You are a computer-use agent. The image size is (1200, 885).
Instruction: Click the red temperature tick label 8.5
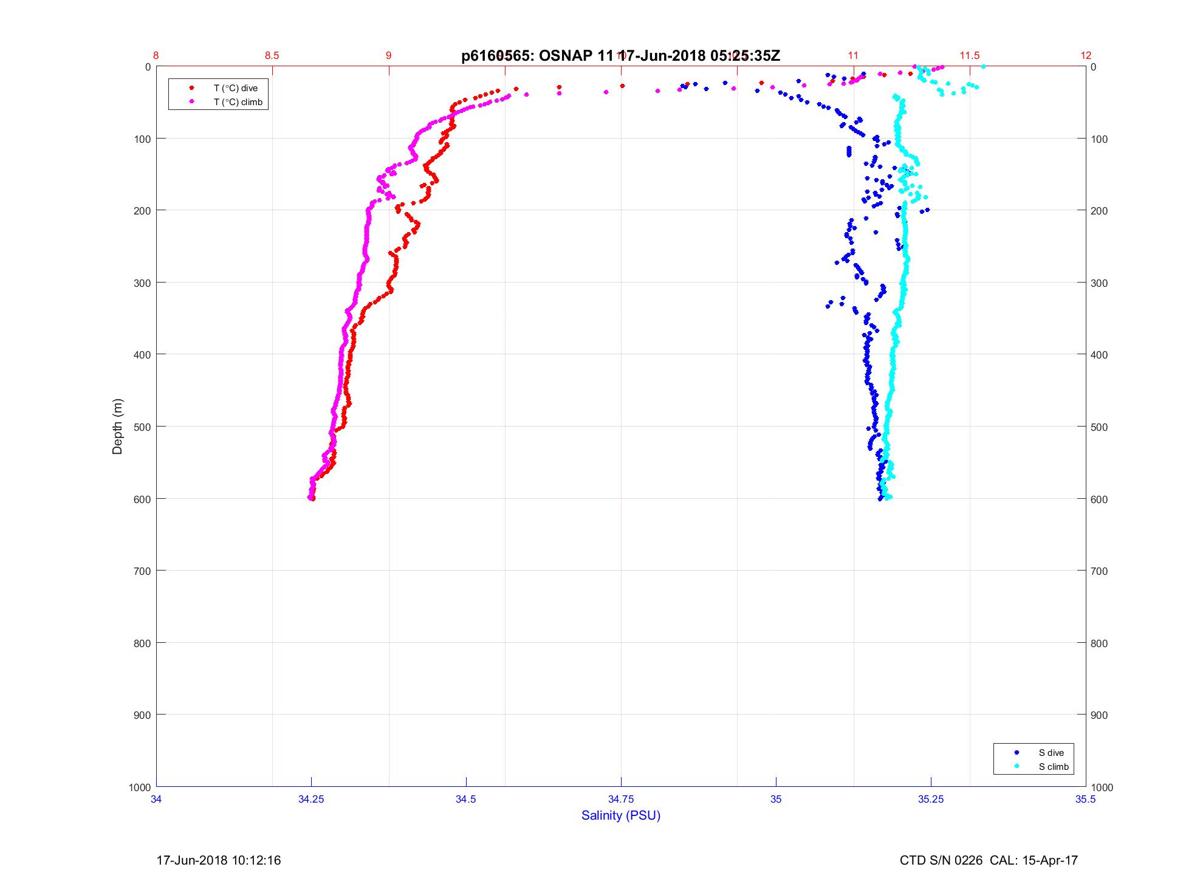click(x=273, y=55)
